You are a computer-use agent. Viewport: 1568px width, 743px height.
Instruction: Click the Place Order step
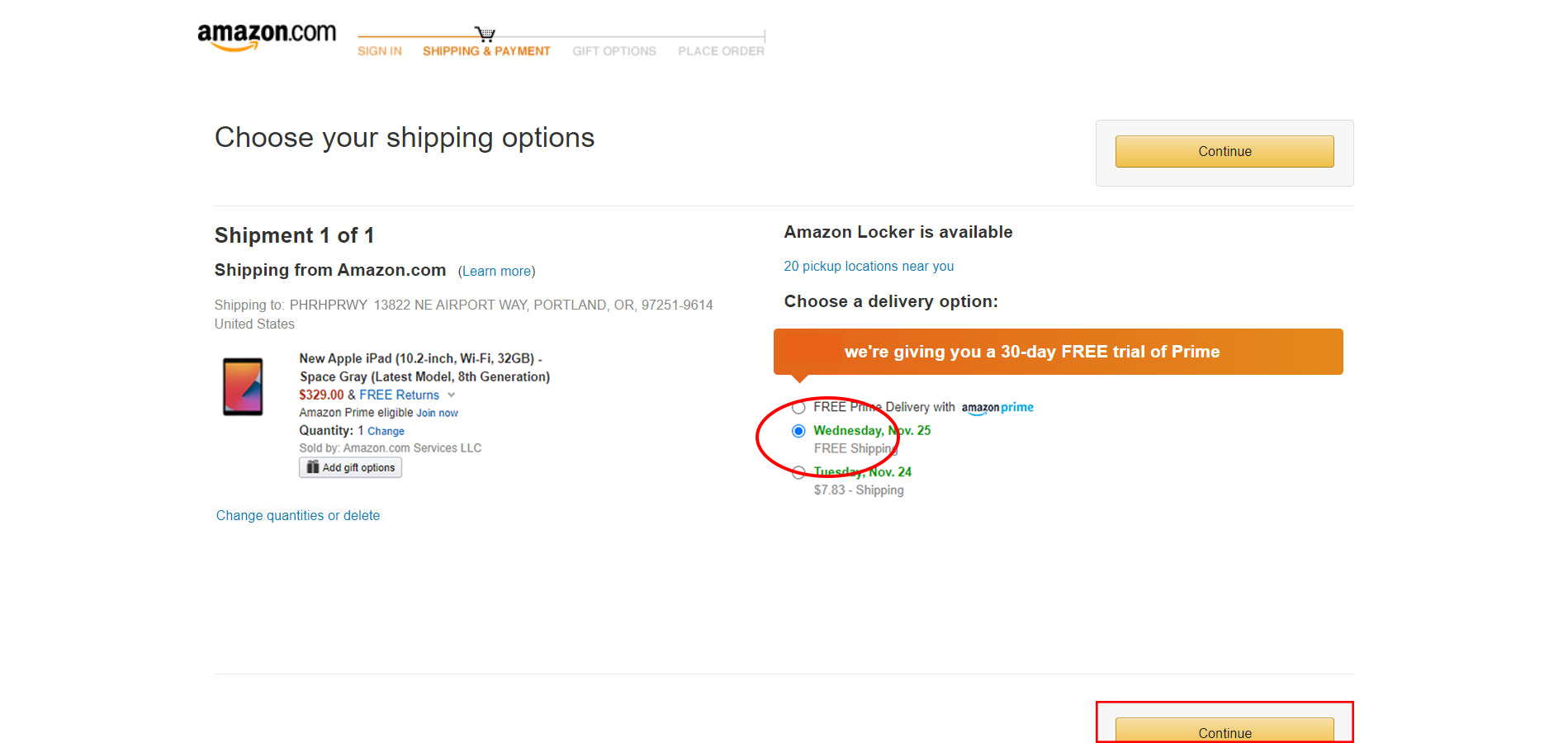pos(722,51)
